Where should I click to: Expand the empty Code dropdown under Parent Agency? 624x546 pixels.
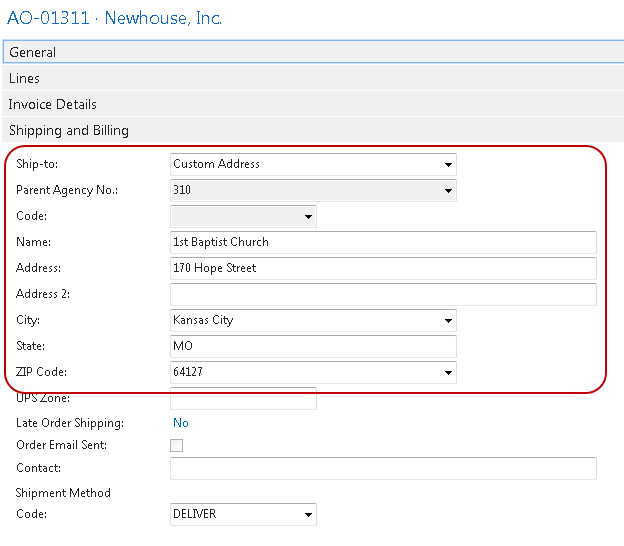click(x=308, y=217)
